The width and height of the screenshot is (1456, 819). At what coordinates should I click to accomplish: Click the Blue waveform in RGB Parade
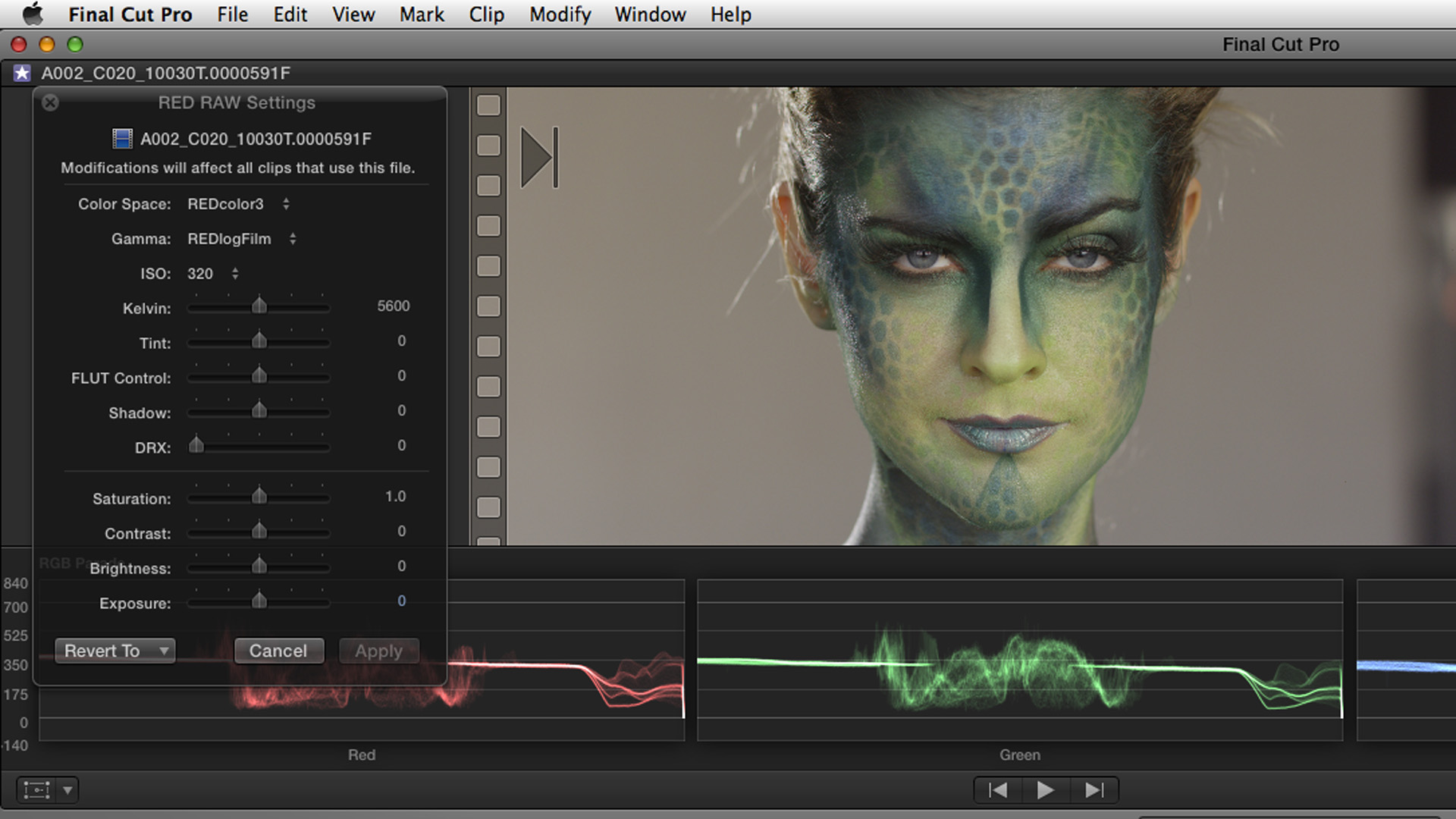click(x=1406, y=660)
